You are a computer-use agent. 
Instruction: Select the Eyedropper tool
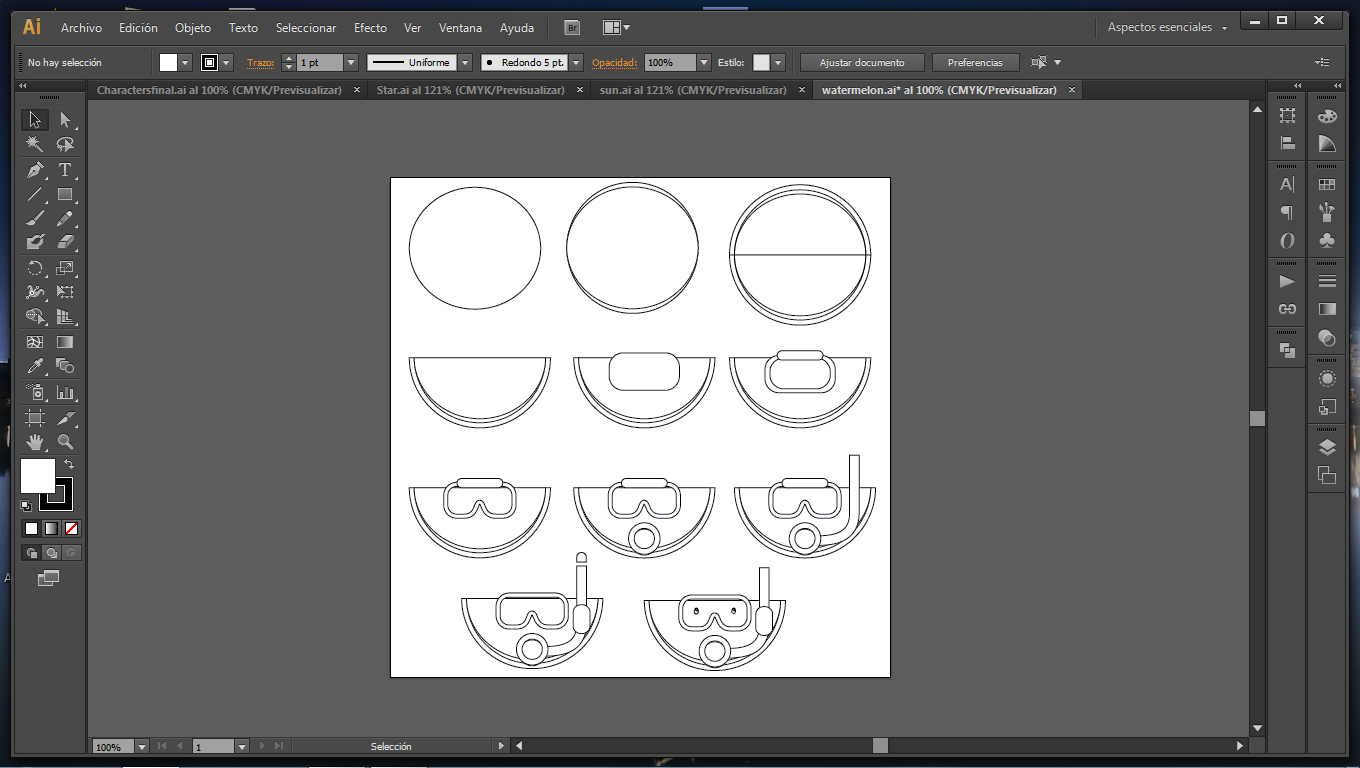(x=35, y=366)
